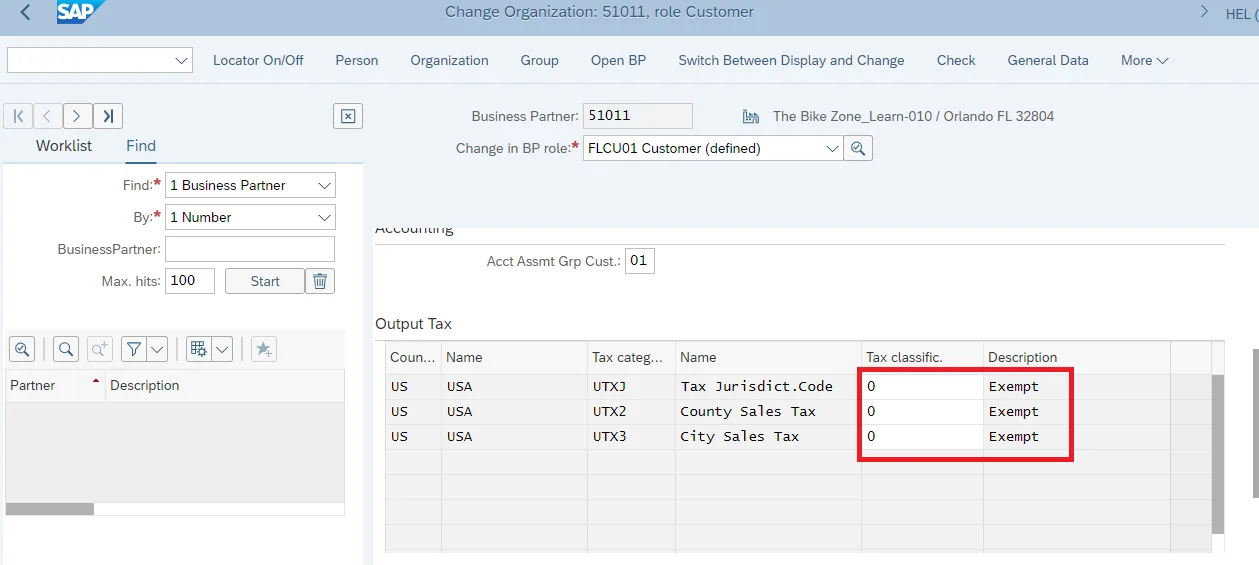
Task: Click the Find Next icon
Action: [x=99, y=349]
